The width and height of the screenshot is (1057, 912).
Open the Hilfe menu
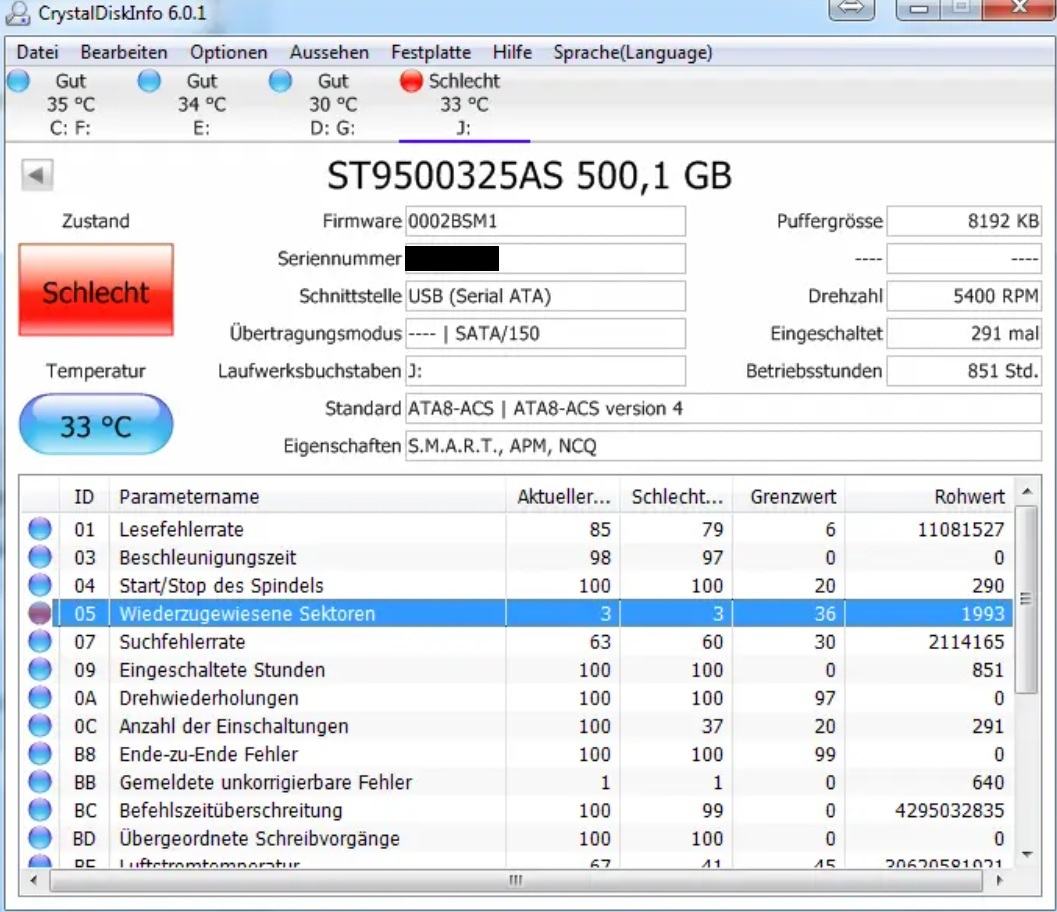tap(512, 53)
